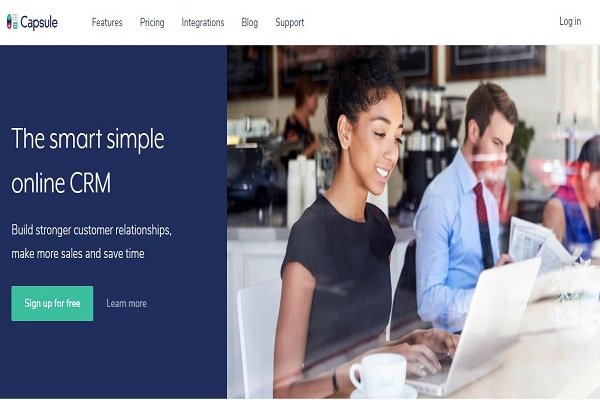Click the Capsule pill logo icon
Screen dimensions: 600x400
pos(12,21)
